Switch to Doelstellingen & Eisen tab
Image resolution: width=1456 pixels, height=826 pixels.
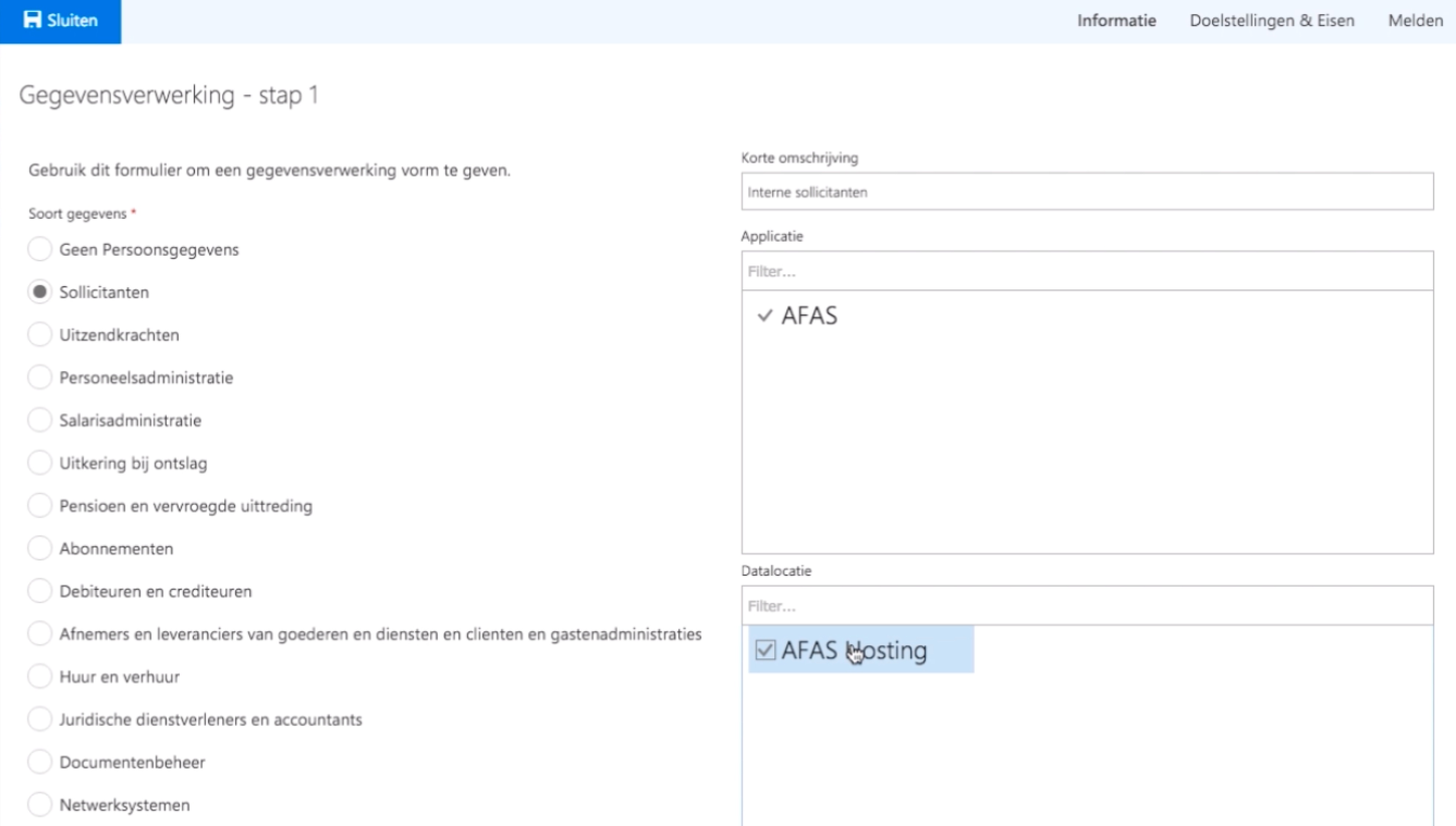(1271, 21)
